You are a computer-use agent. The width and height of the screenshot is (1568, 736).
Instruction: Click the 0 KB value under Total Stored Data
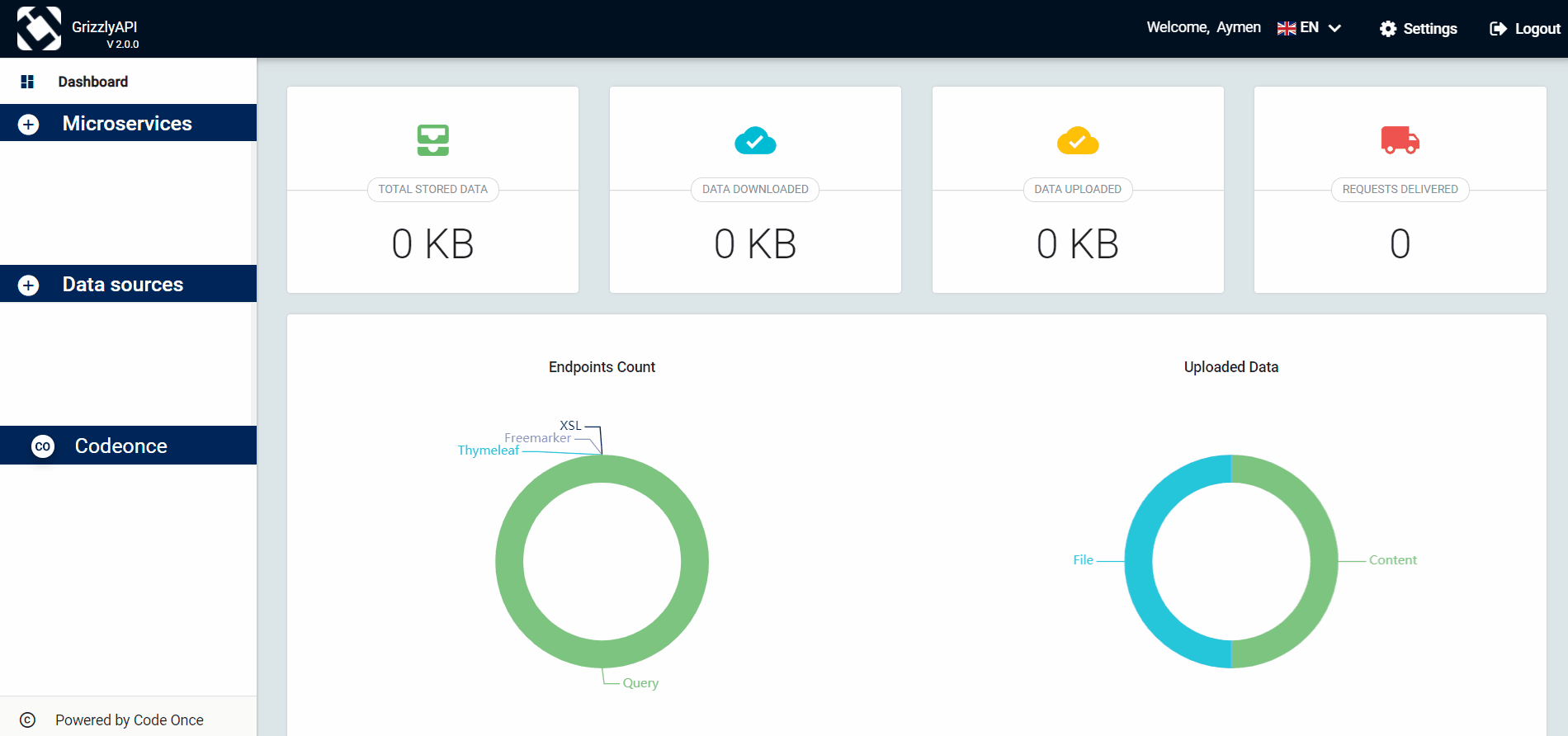coord(433,244)
